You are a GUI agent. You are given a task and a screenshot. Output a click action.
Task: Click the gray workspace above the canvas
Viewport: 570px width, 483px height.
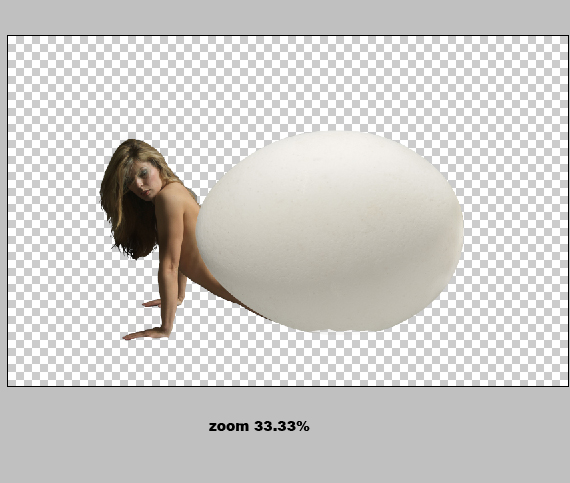pyautogui.click(x=285, y=17)
